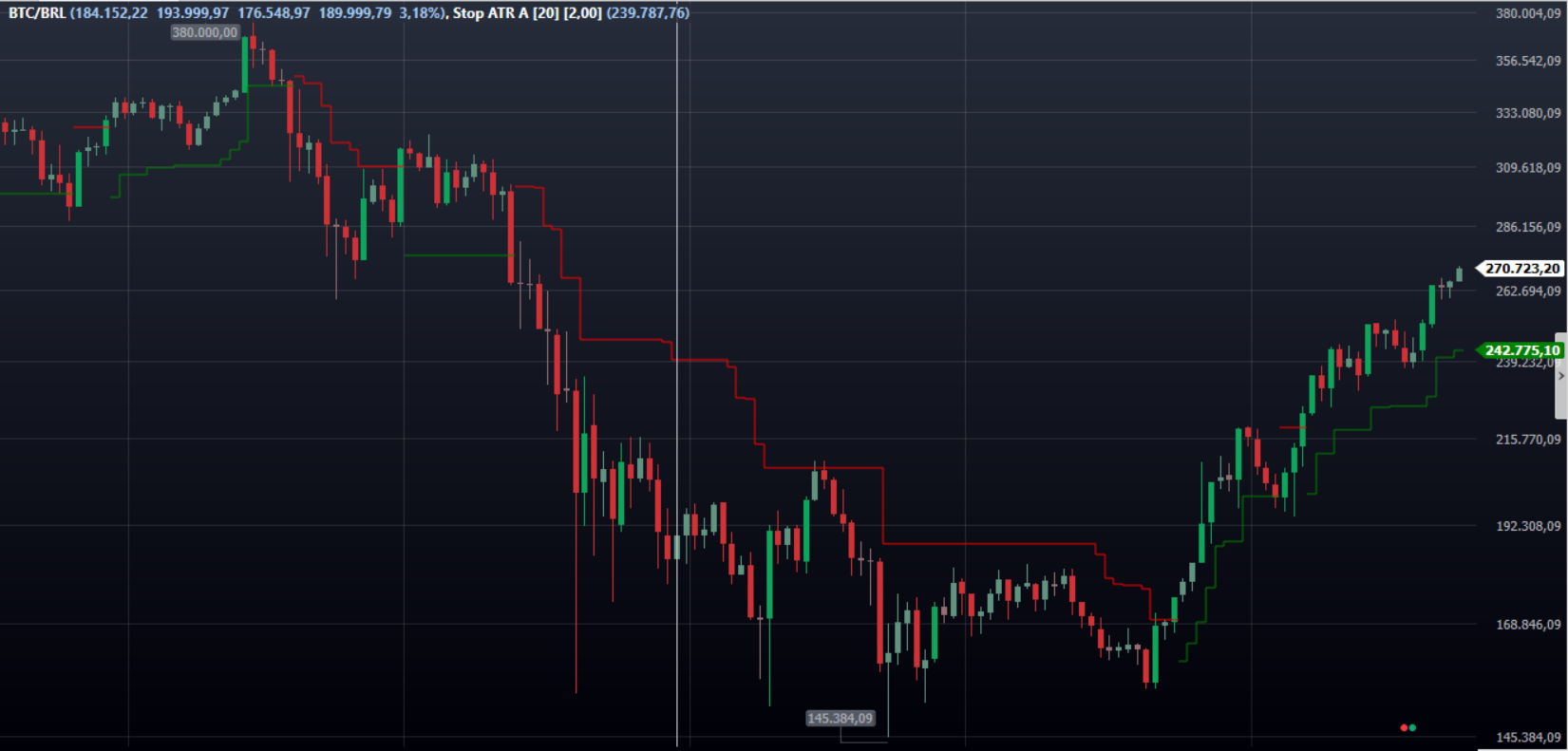Image resolution: width=1568 pixels, height=751 pixels.
Task: Click the high price value 193.999,97
Action: point(193,13)
